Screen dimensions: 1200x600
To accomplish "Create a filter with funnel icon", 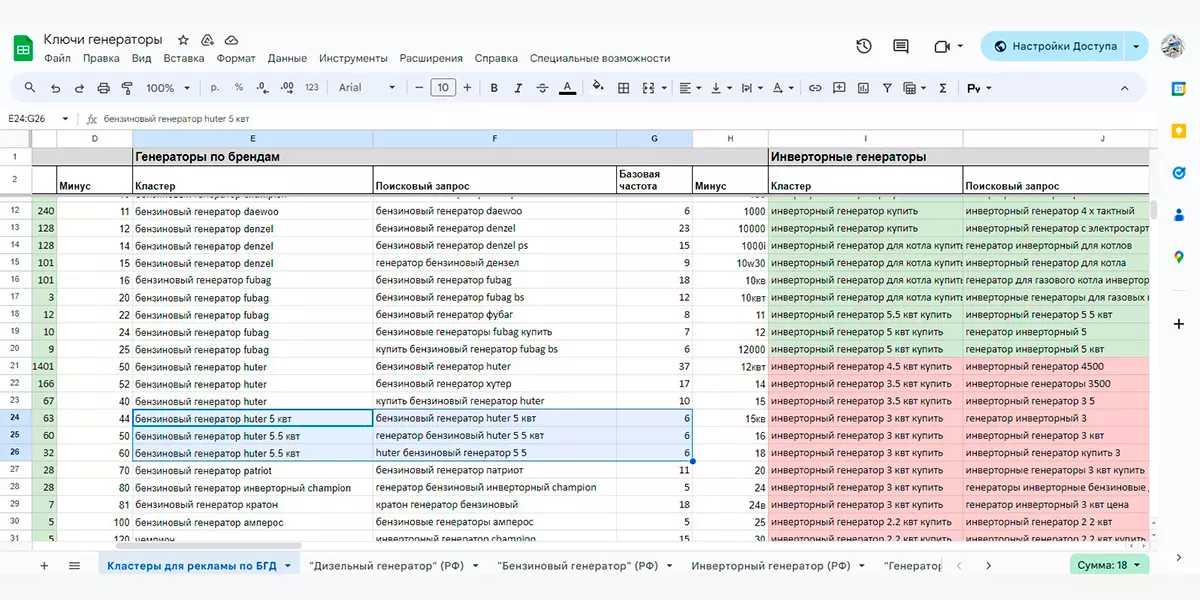I will tap(887, 88).
